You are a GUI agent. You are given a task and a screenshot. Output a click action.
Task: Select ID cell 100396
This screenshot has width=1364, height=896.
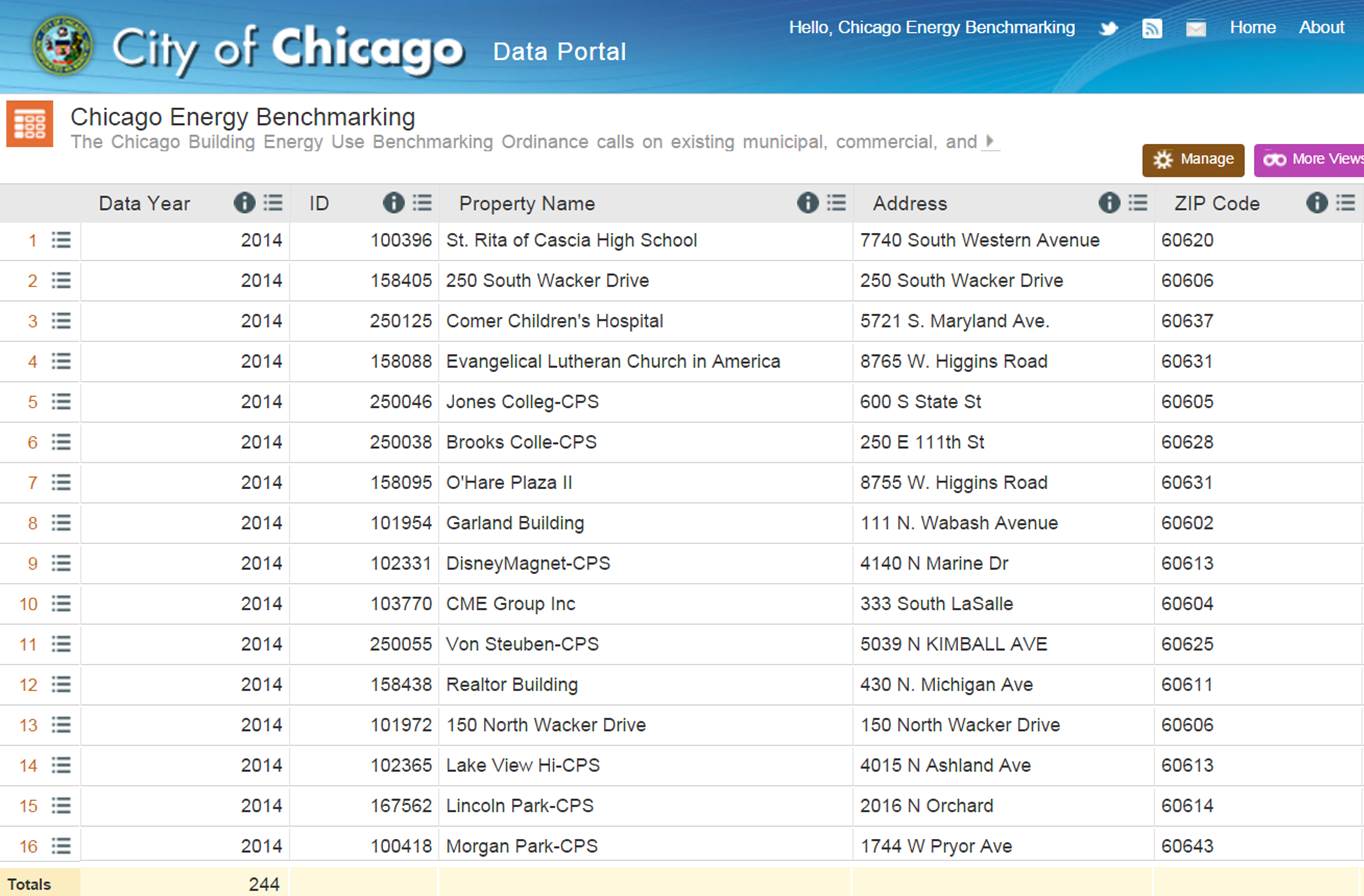tap(401, 240)
